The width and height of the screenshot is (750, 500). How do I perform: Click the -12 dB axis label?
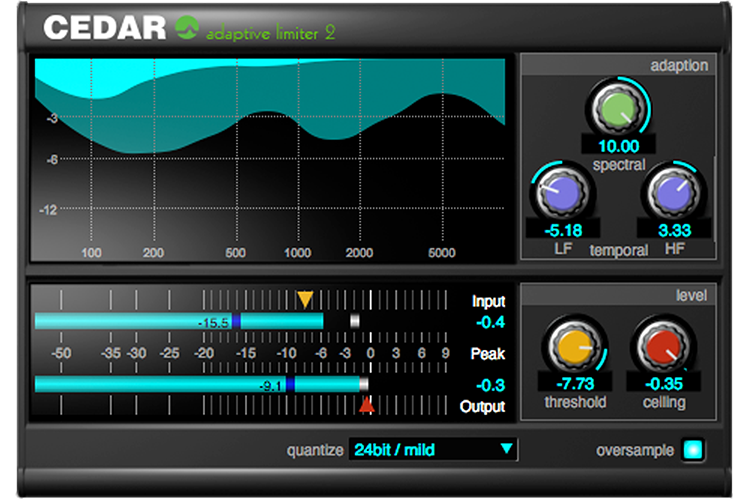coord(48,210)
